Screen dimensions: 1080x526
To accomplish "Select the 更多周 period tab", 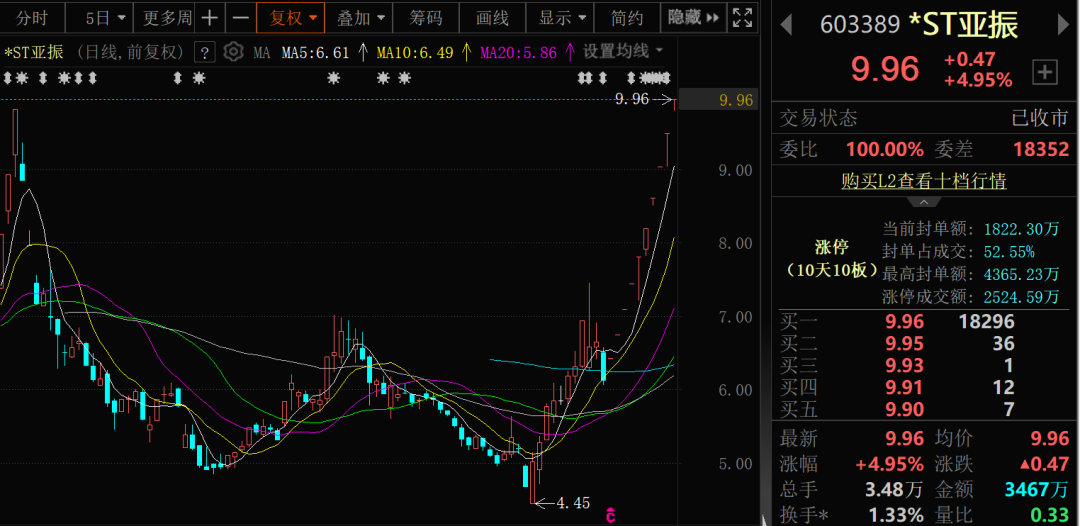I will pyautogui.click(x=167, y=18).
